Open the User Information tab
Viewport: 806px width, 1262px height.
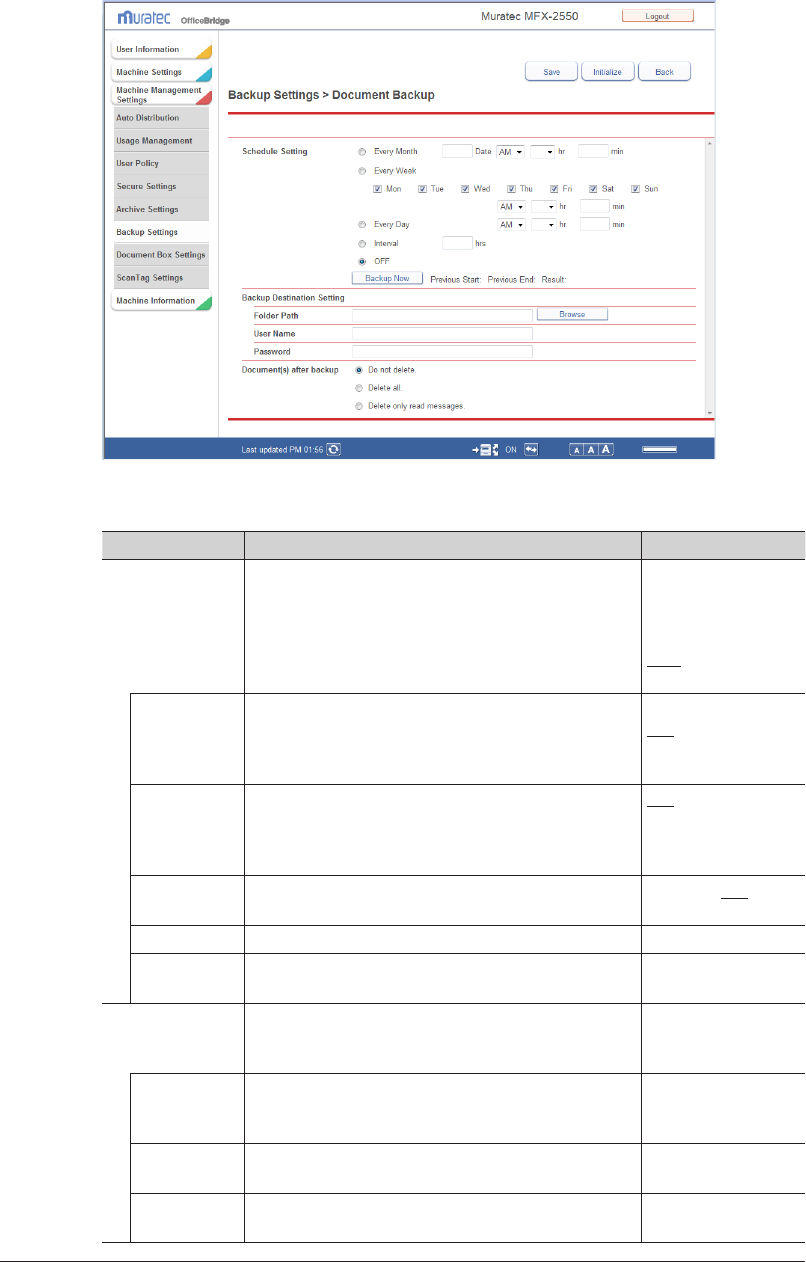coord(161,50)
